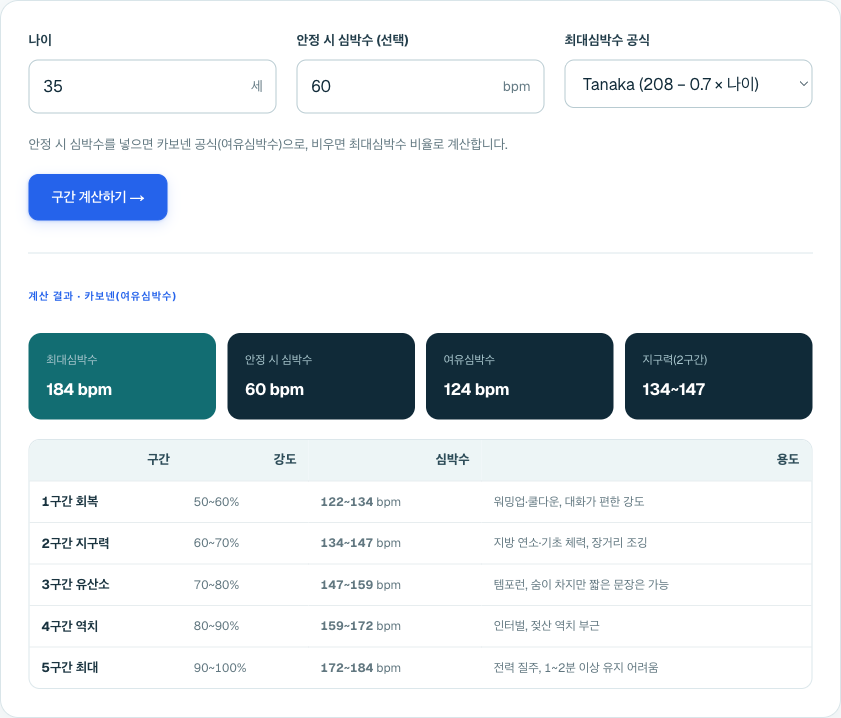
Task: Select the 2구간 지구력 row label
Action: pyautogui.click(x=76, y=543)
